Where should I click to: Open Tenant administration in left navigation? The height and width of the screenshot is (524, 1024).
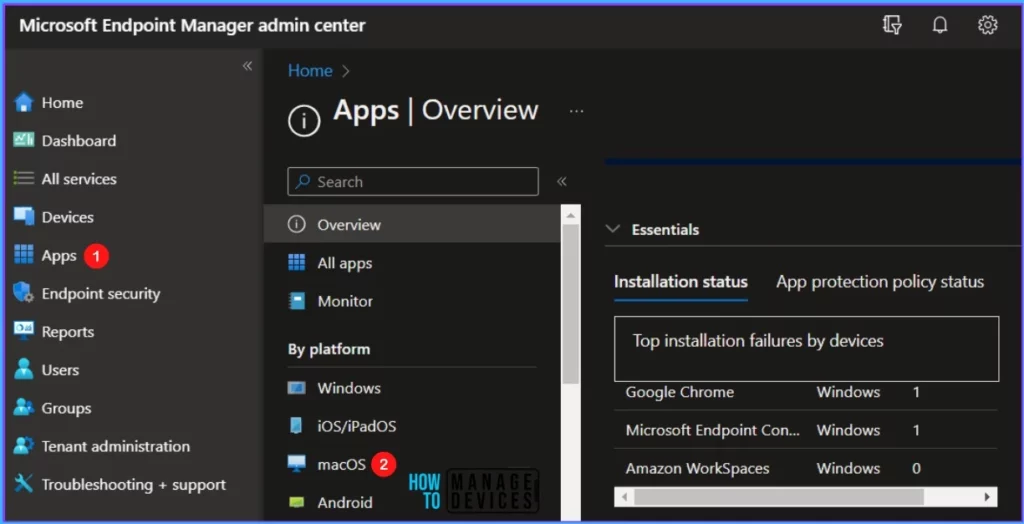(x=116, y=446)
